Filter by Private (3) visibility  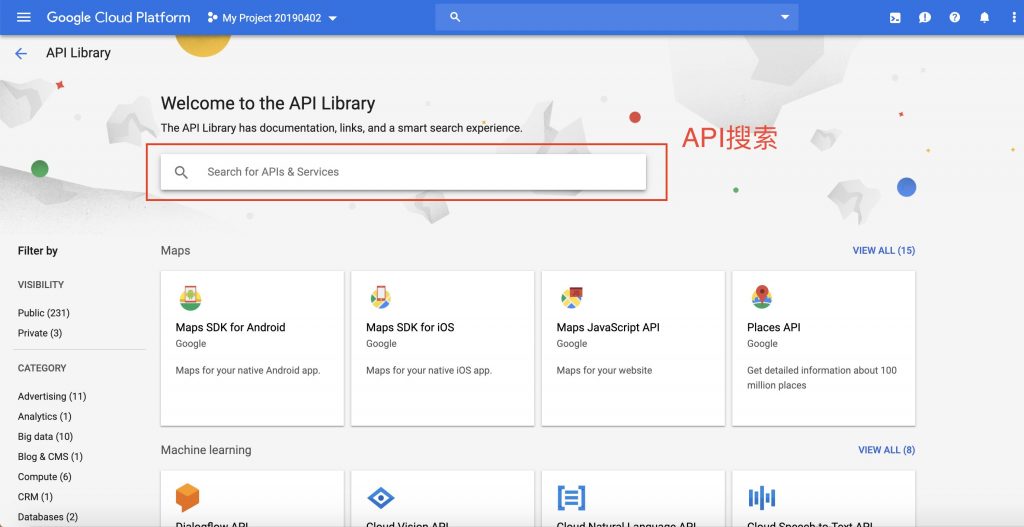click(x=40, y=333)
